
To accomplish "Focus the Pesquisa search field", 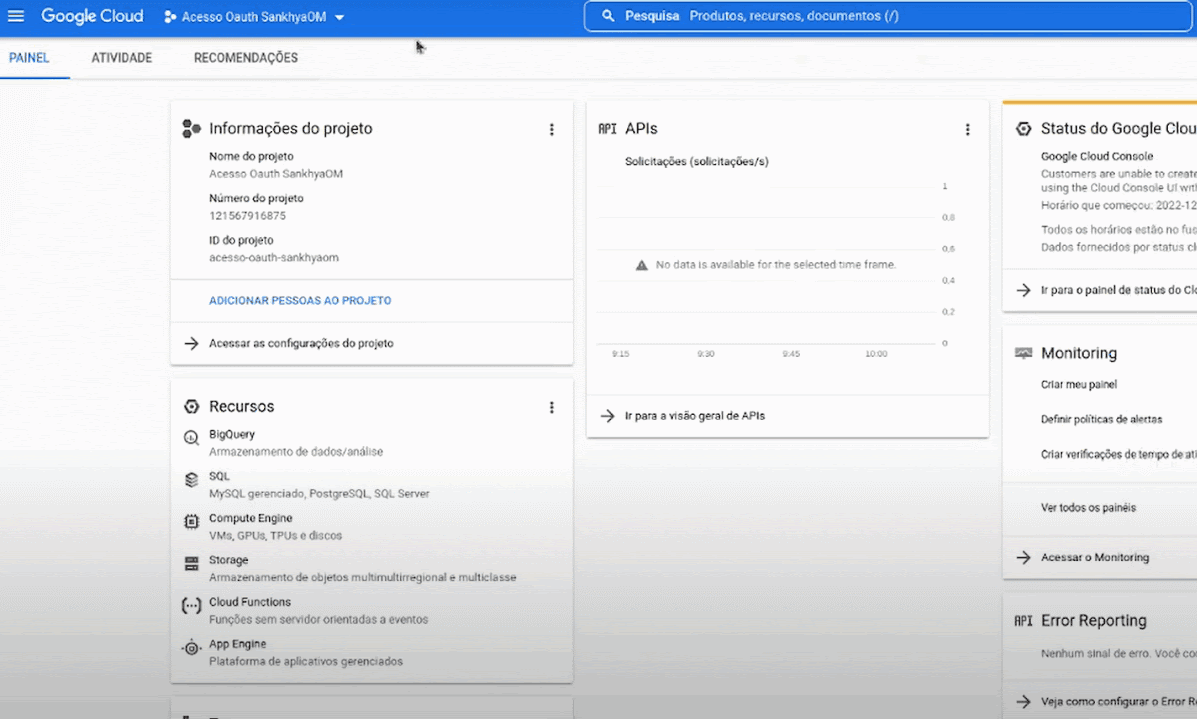I will click(888, 16).
